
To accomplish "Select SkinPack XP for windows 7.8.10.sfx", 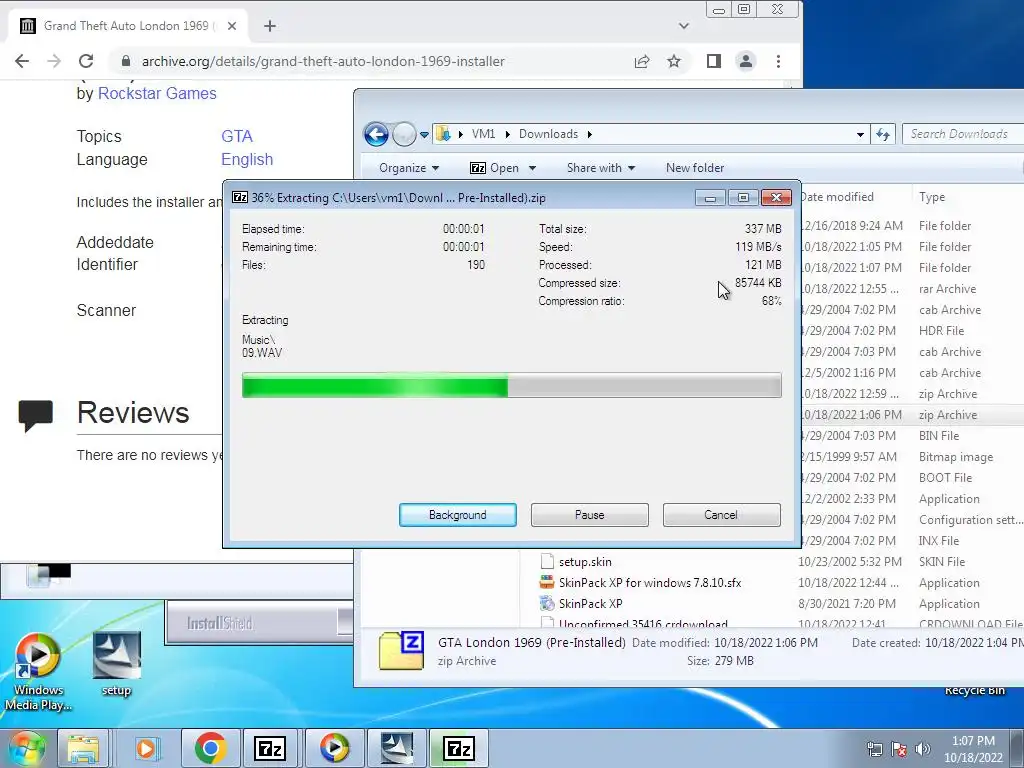I will [x=650, y=583].
